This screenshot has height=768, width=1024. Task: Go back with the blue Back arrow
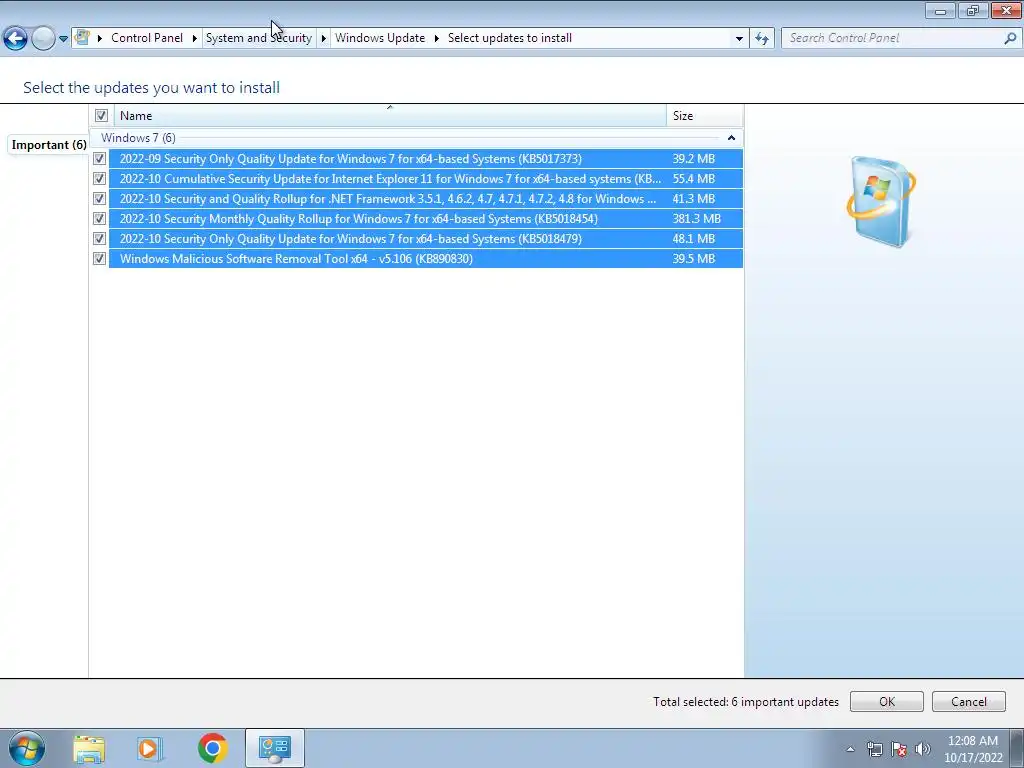click(15, 38)
